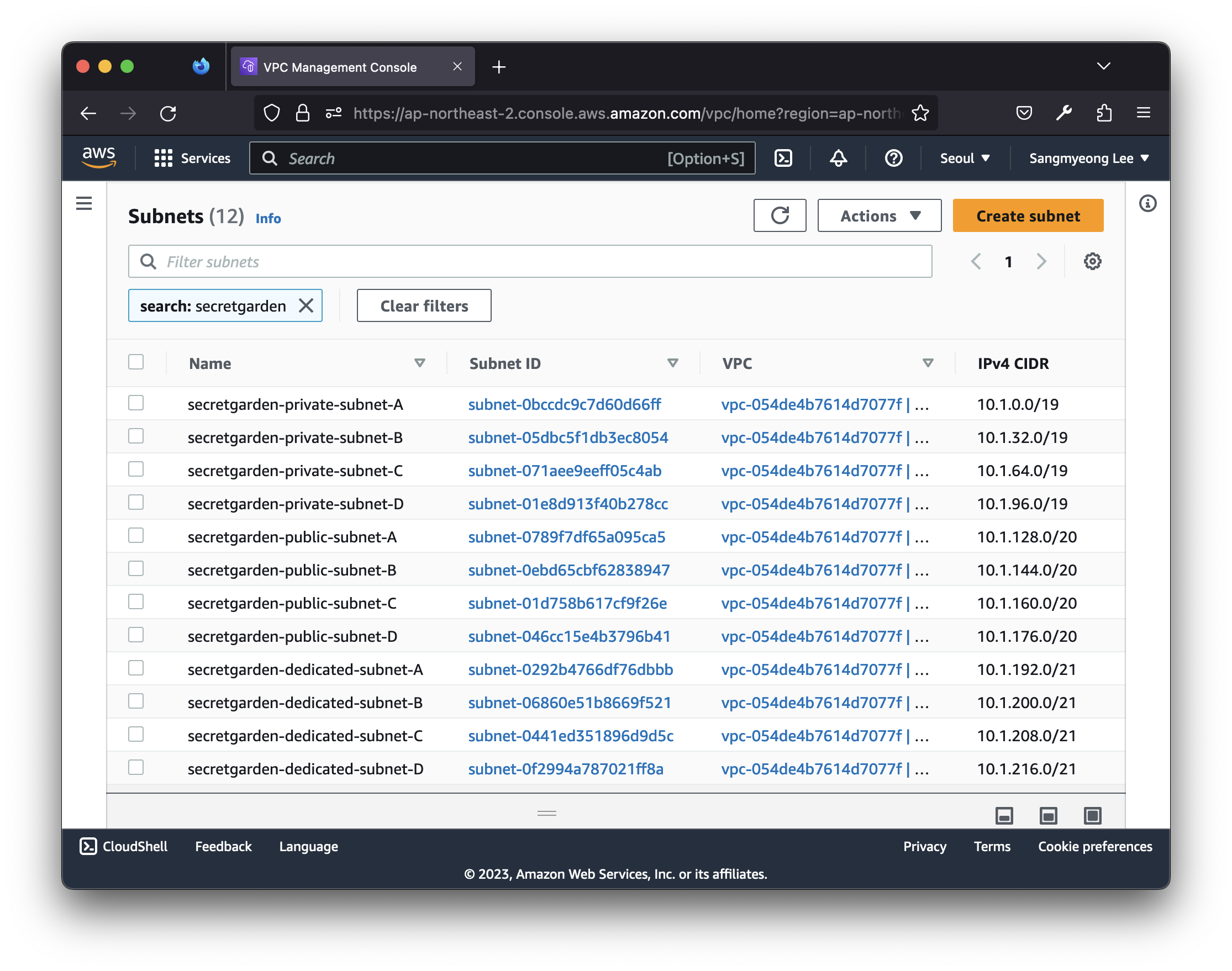The height and width of the screenshot is (971, 1232).
Task: Go to previous page of subnets
Action: click(x=976, y=261)
